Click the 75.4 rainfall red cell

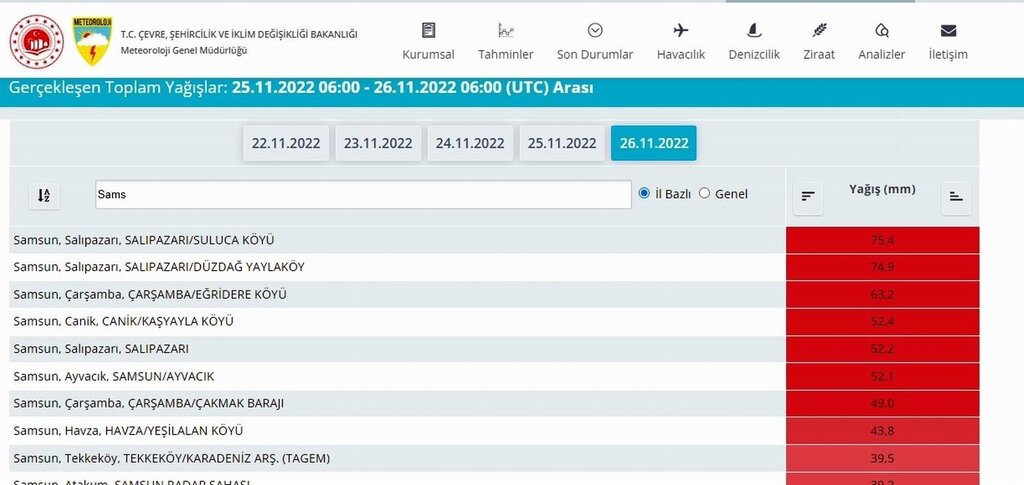[x=882, y=240]
